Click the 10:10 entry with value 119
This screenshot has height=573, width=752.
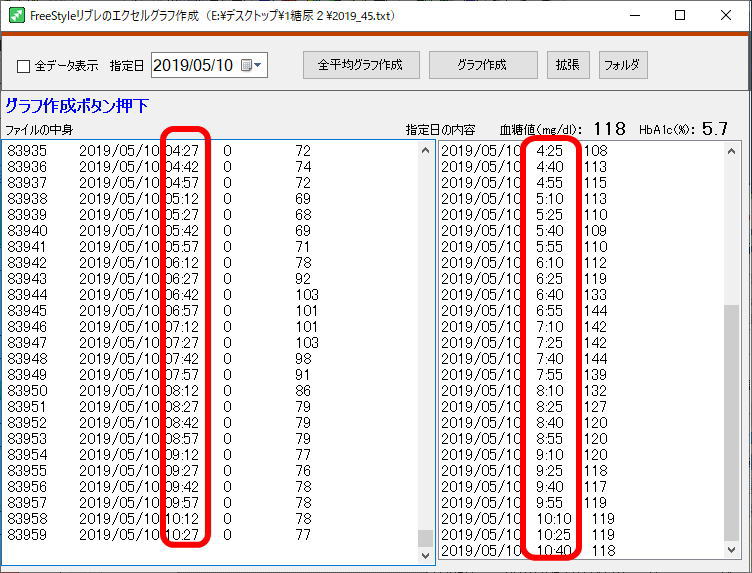tap(528, 519)
